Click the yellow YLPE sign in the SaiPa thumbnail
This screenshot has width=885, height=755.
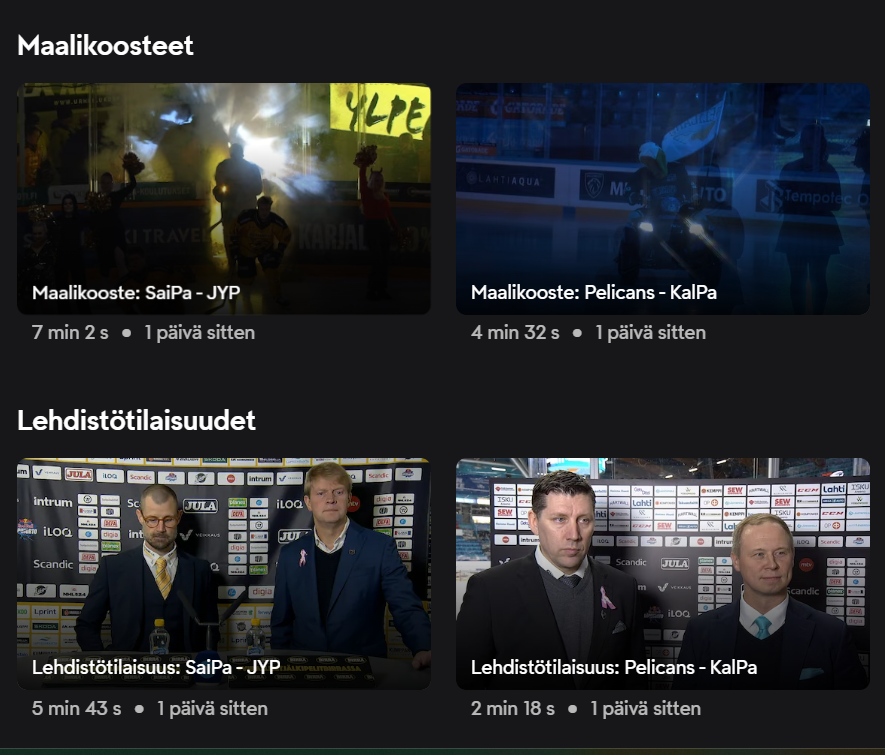[x=380, y=109]
